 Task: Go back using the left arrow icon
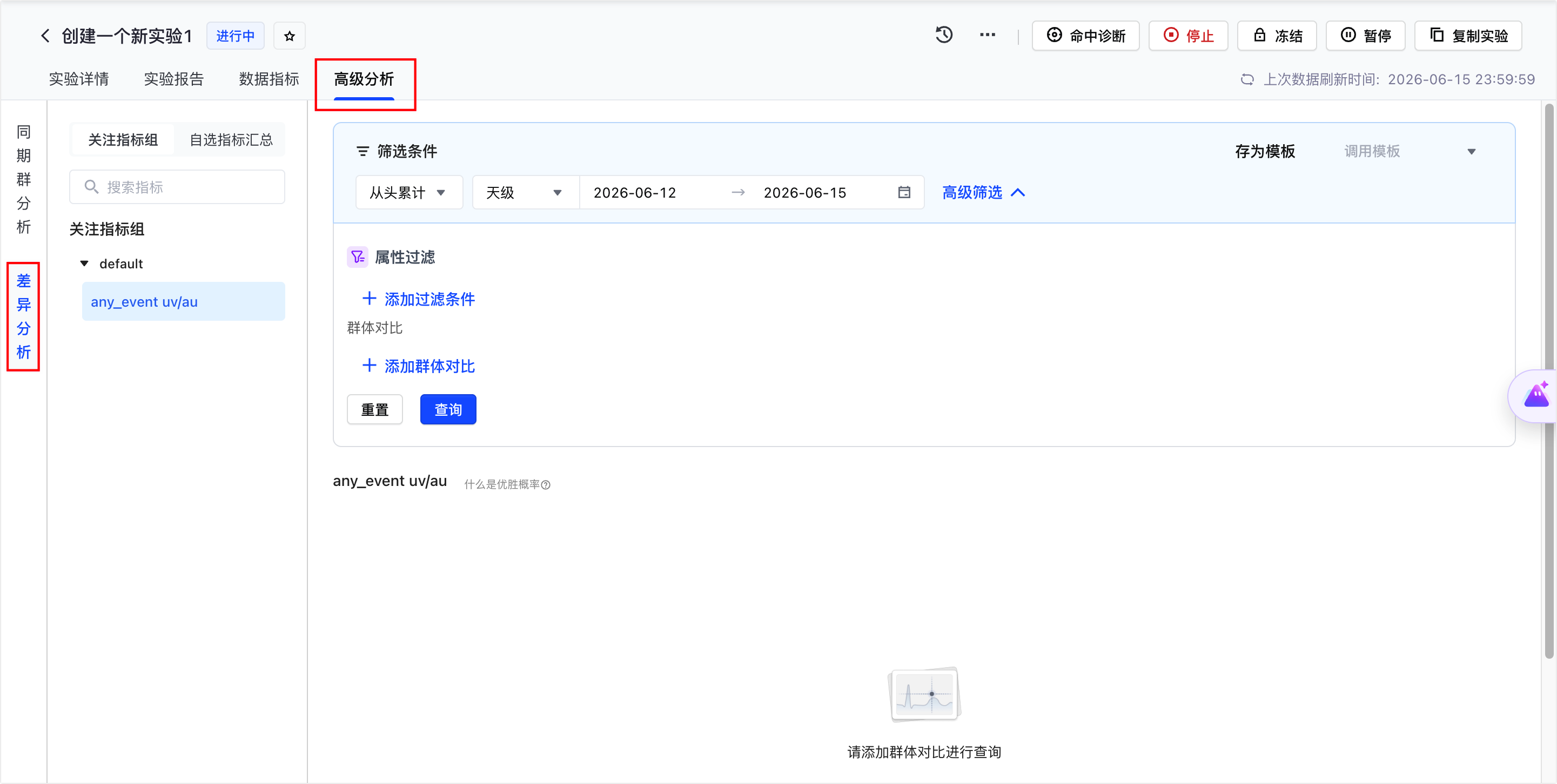45,36
